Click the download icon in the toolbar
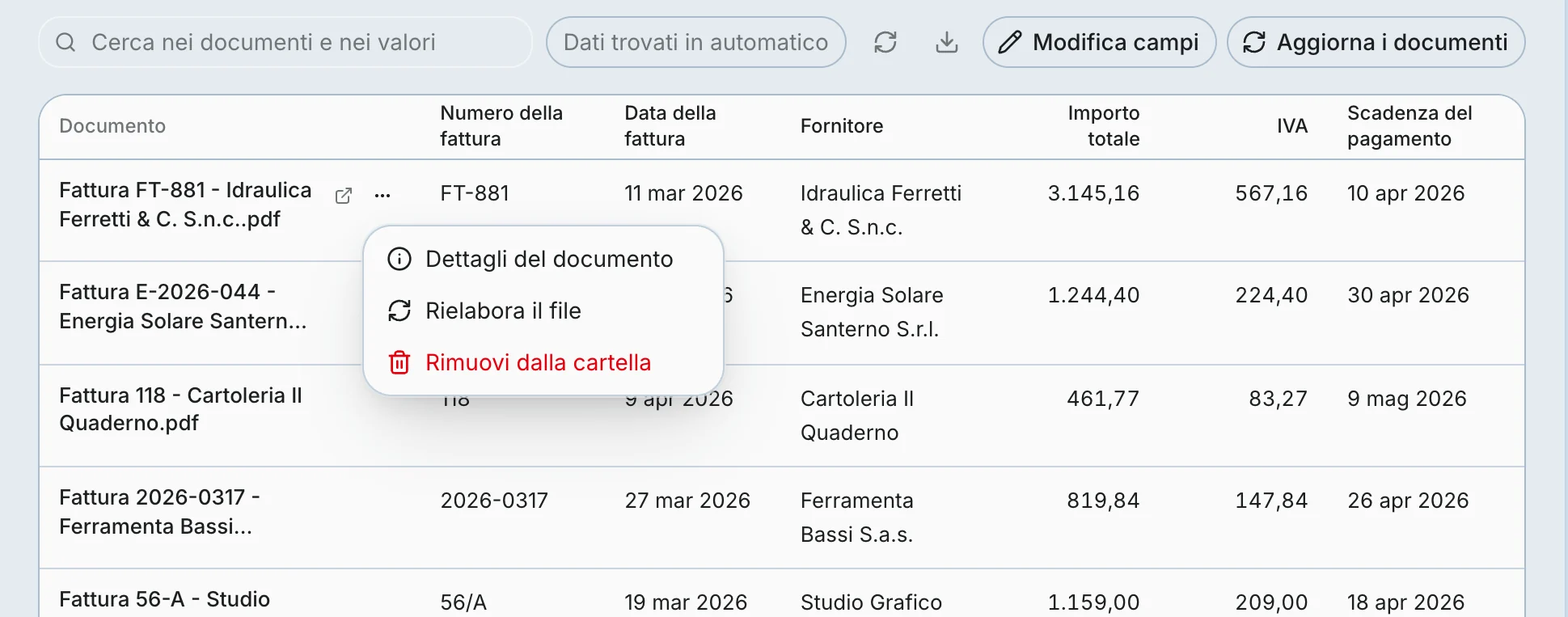 pyautogui.click(x=946, y=42)
